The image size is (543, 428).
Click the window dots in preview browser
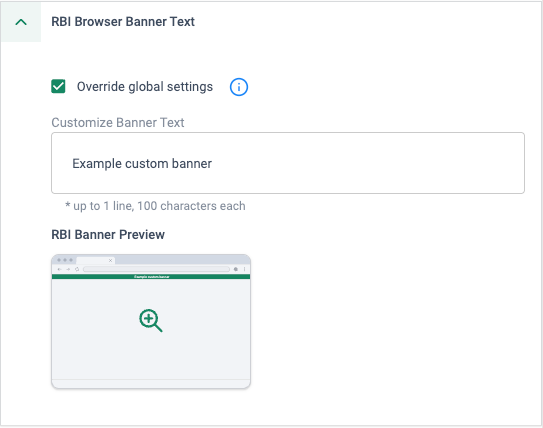[x=65, y=260]
